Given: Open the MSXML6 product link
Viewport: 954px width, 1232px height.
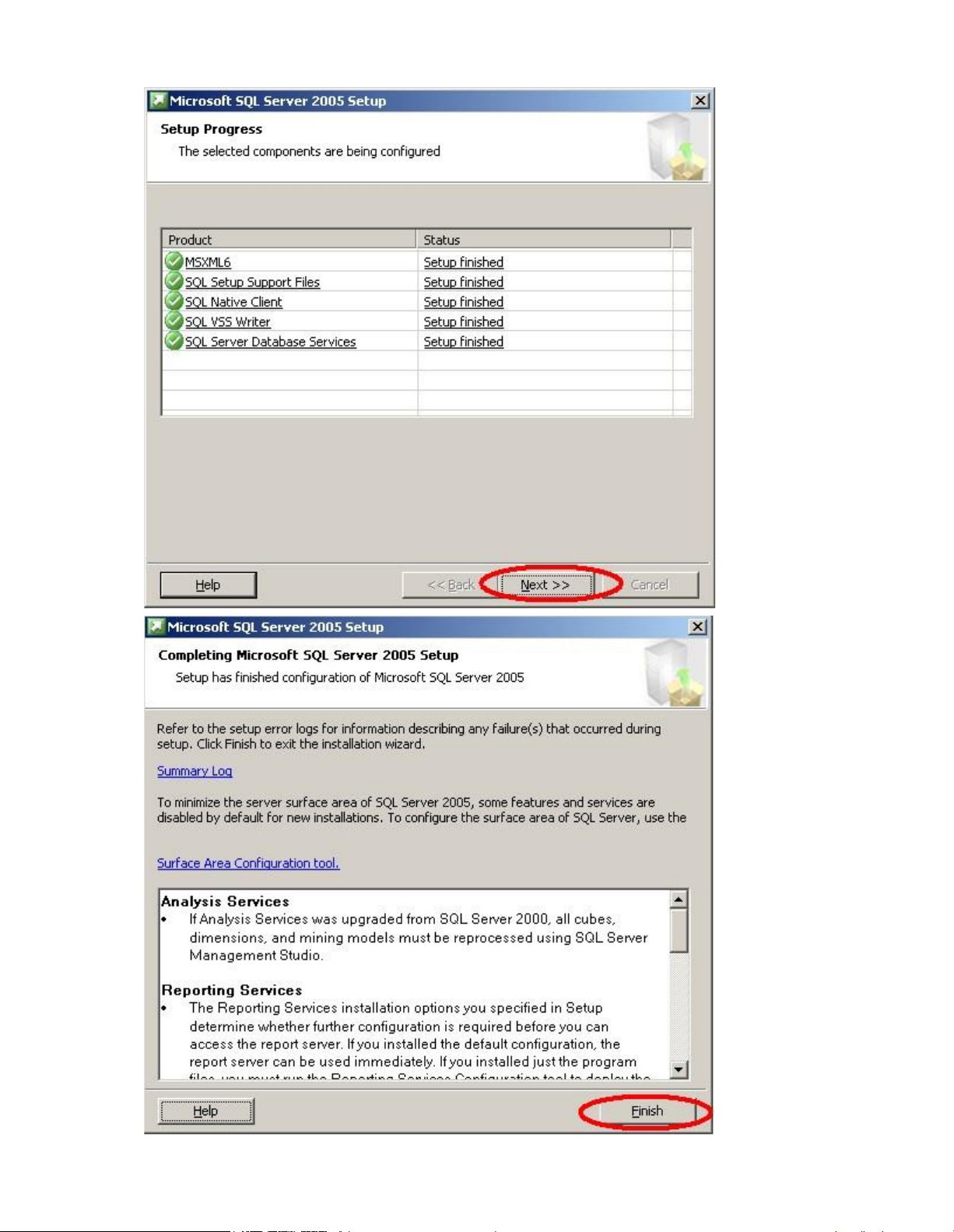Looking at the screenshot, I should (x=208, y=262).
